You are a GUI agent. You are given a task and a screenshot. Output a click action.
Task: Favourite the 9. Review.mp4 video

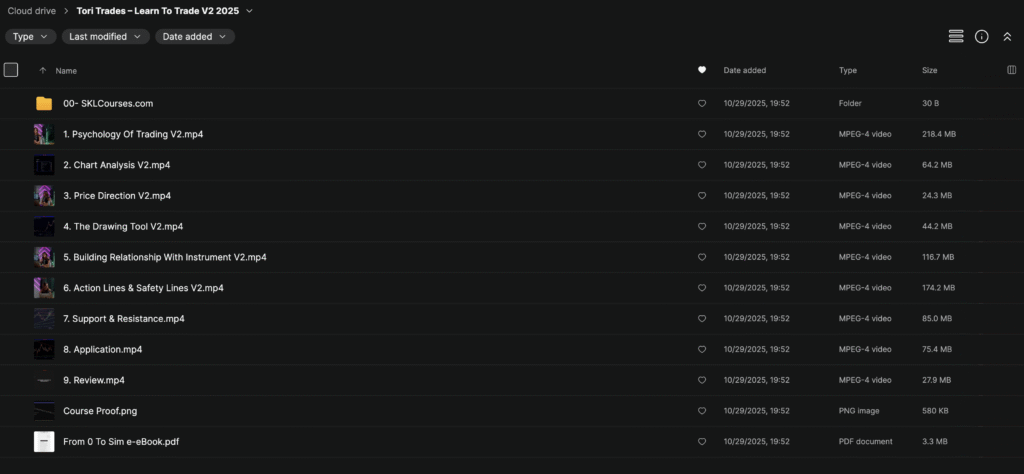click(702, 380)
